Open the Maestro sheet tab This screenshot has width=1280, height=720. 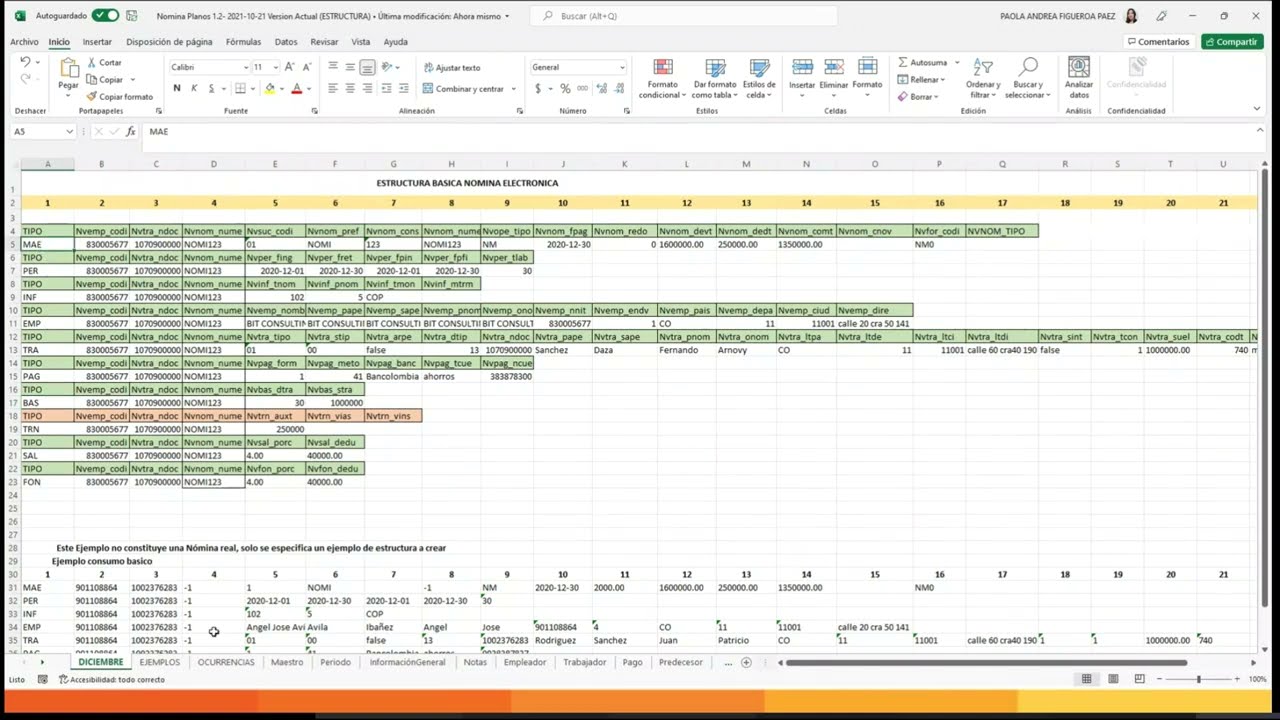coord(287,662)
